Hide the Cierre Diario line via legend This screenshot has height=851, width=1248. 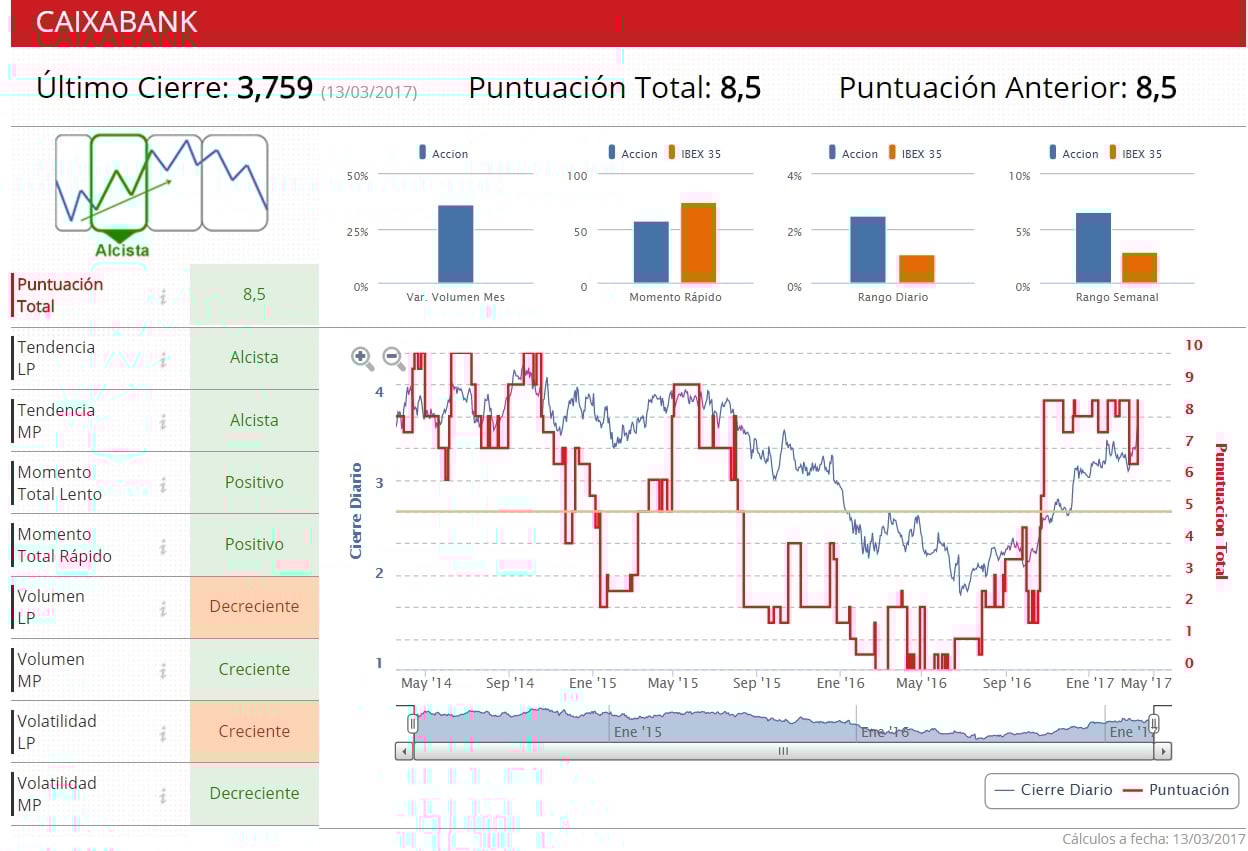click(x=1053, y=790)
